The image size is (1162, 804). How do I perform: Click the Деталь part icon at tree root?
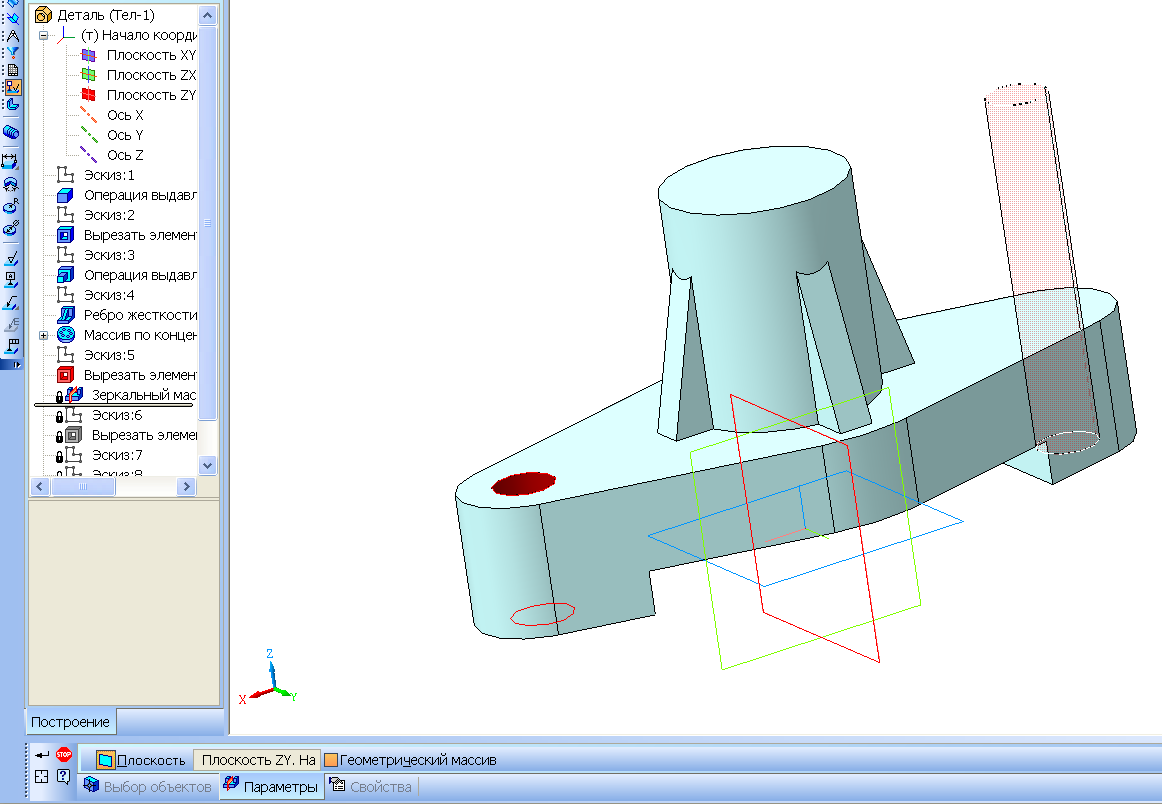44,15
